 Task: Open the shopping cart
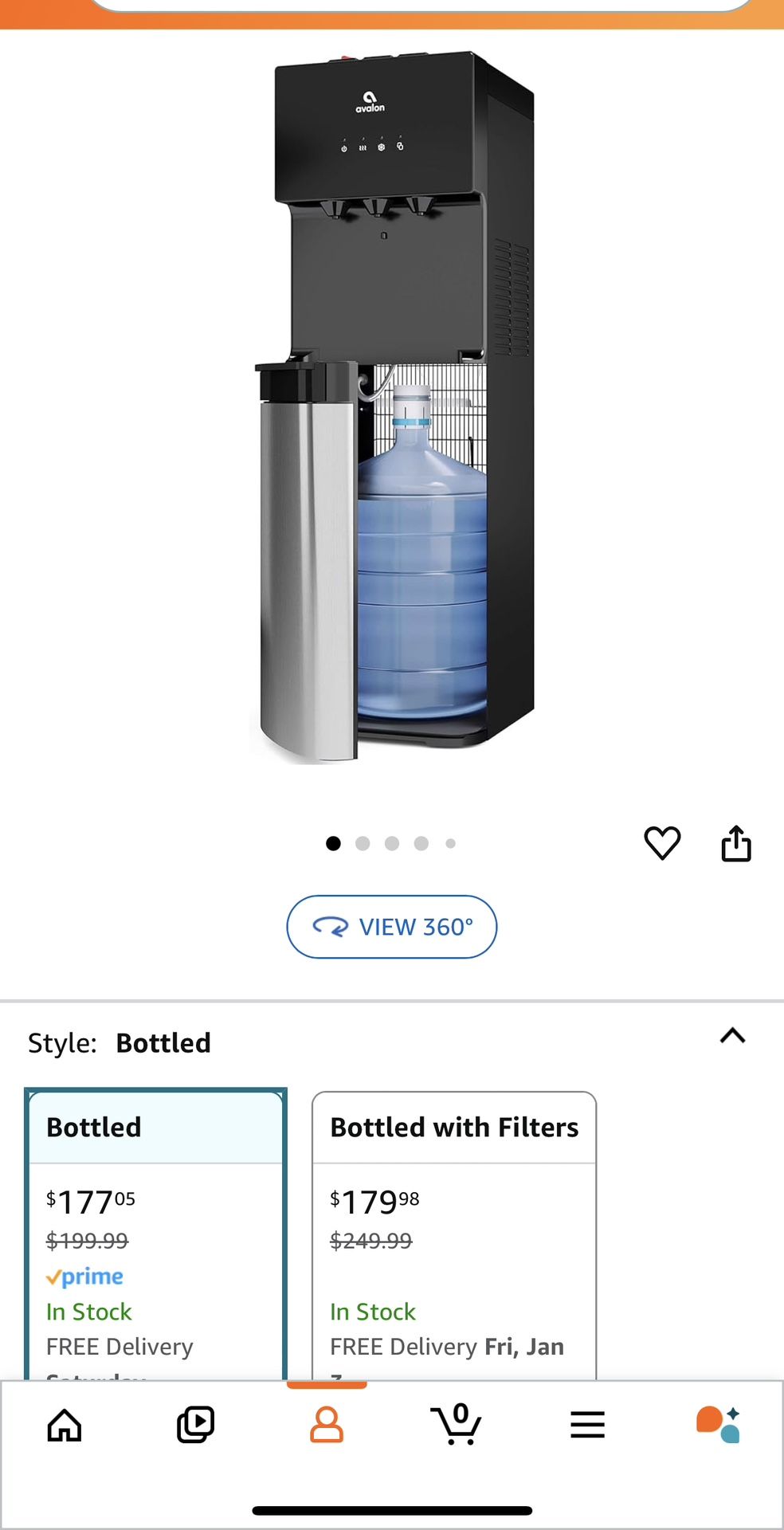point(457,1425)
